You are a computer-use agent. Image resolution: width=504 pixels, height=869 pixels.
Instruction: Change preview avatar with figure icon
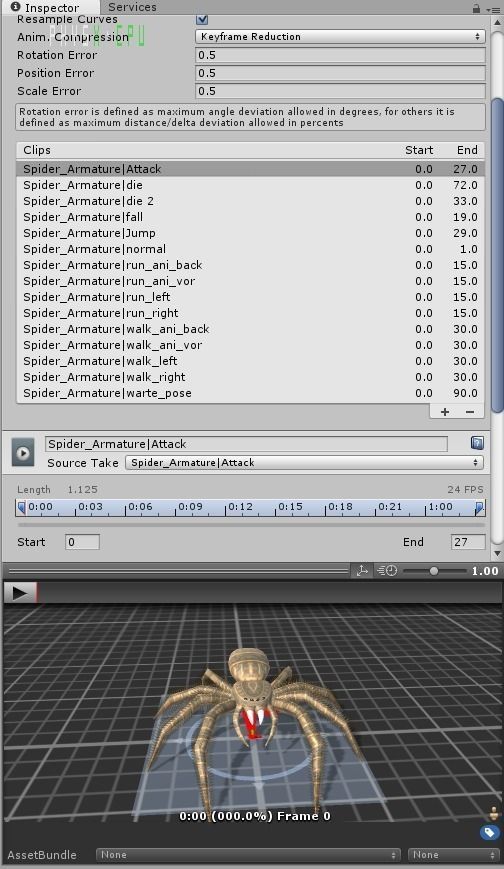coord(494,814)
